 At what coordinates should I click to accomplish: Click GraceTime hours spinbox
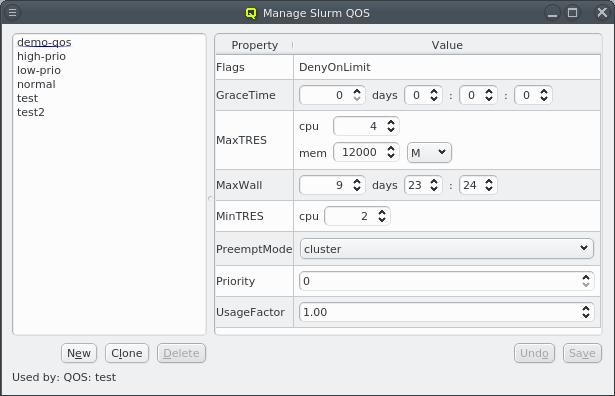point(423,95)
